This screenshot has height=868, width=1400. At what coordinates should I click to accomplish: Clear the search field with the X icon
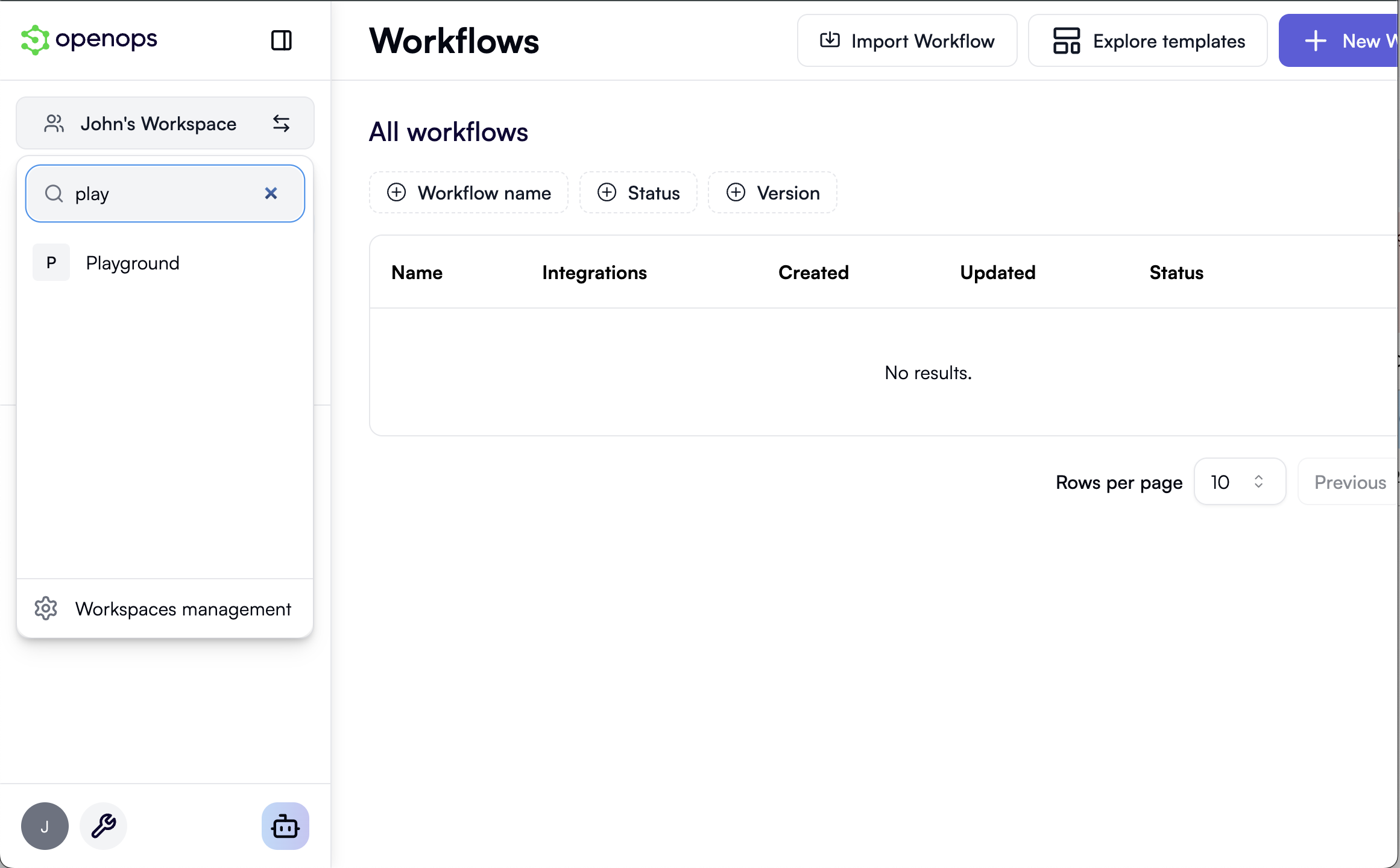point(271,193)
